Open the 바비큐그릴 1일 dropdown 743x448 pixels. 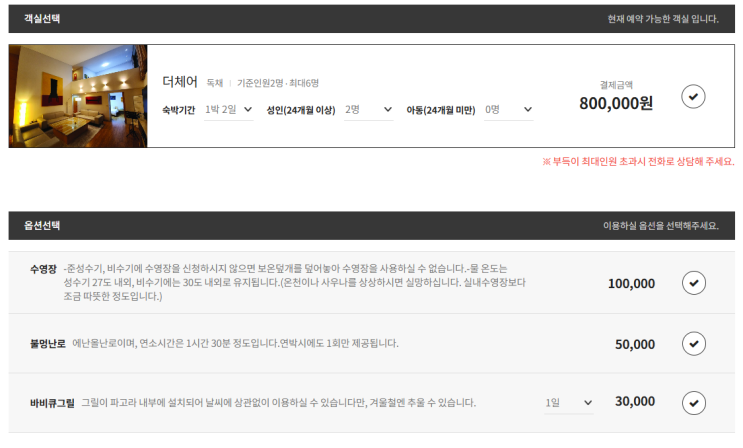click(569, 403)
